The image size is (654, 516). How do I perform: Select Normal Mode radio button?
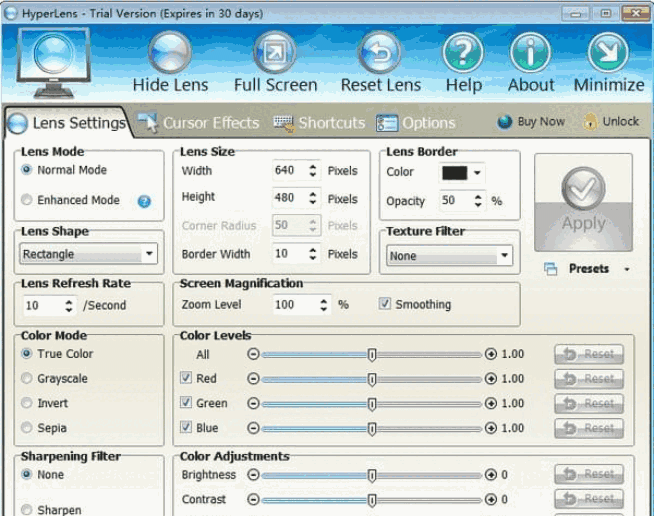(27, 170)
